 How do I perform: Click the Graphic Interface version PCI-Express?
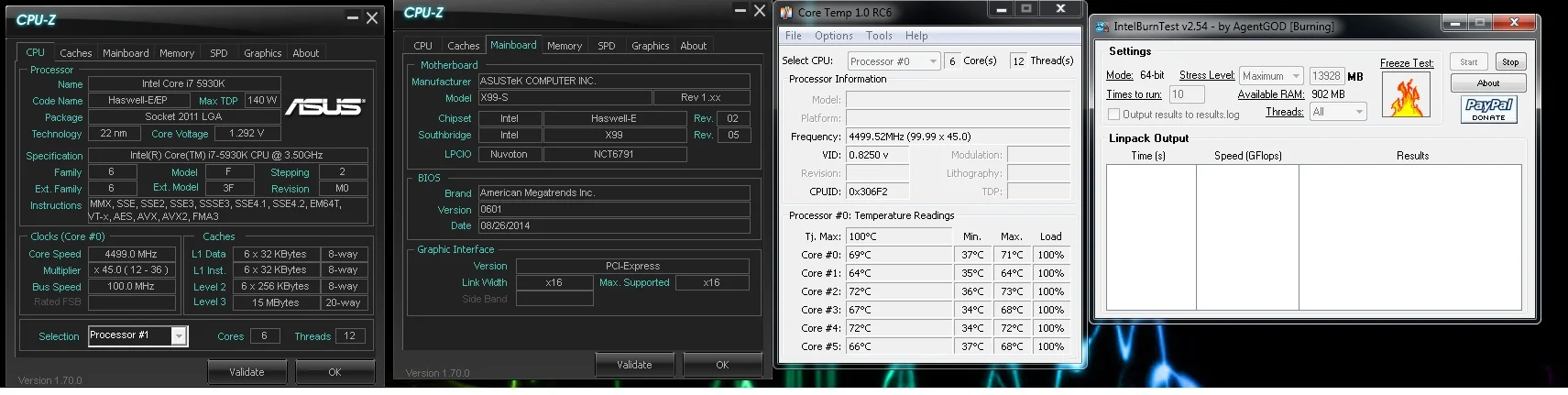pyautogui.click(x=632, y=266)
